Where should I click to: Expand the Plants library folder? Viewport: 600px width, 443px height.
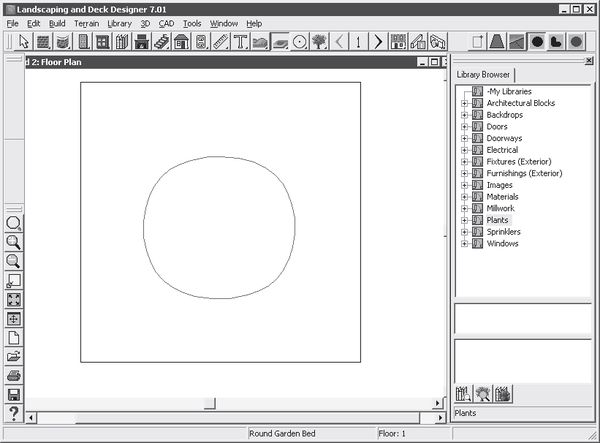(464, 220)
